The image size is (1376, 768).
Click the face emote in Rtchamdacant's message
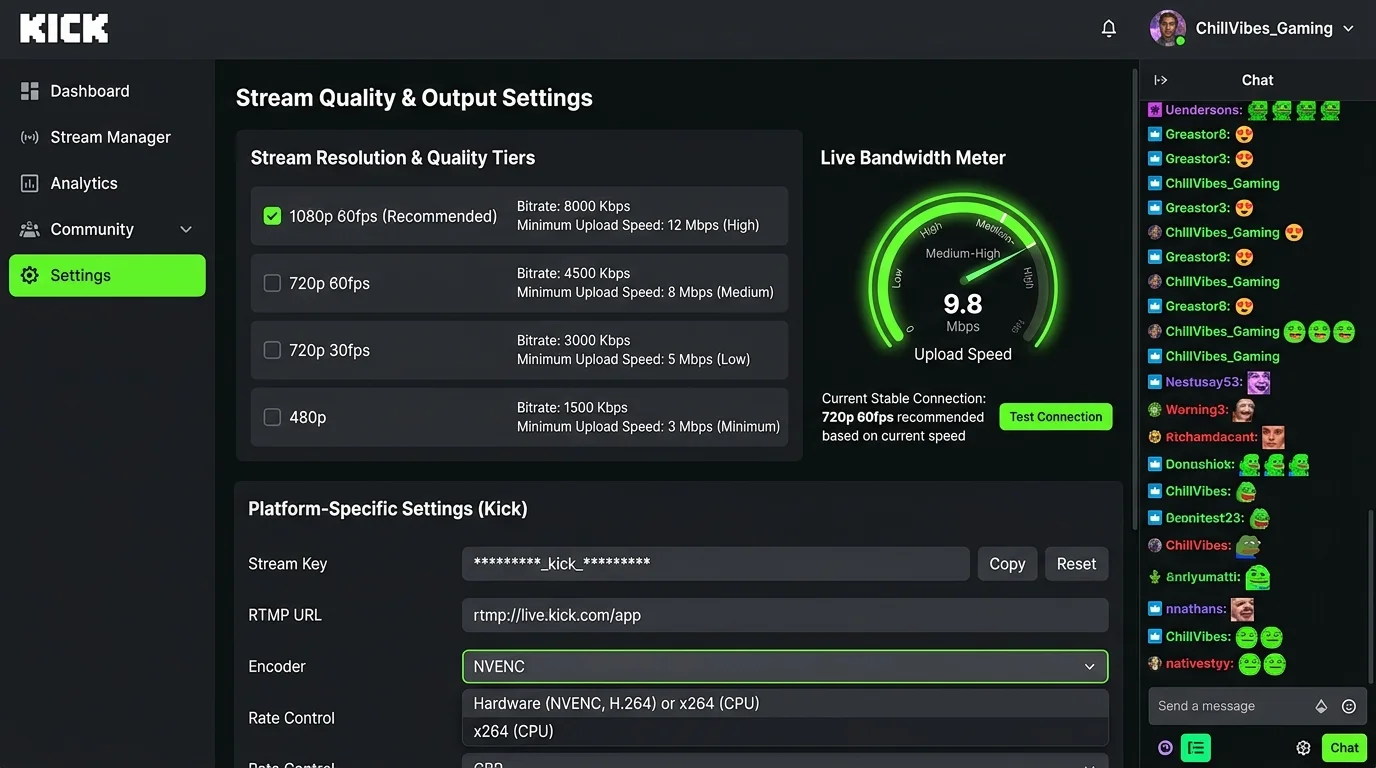(x=1273, y=437)
